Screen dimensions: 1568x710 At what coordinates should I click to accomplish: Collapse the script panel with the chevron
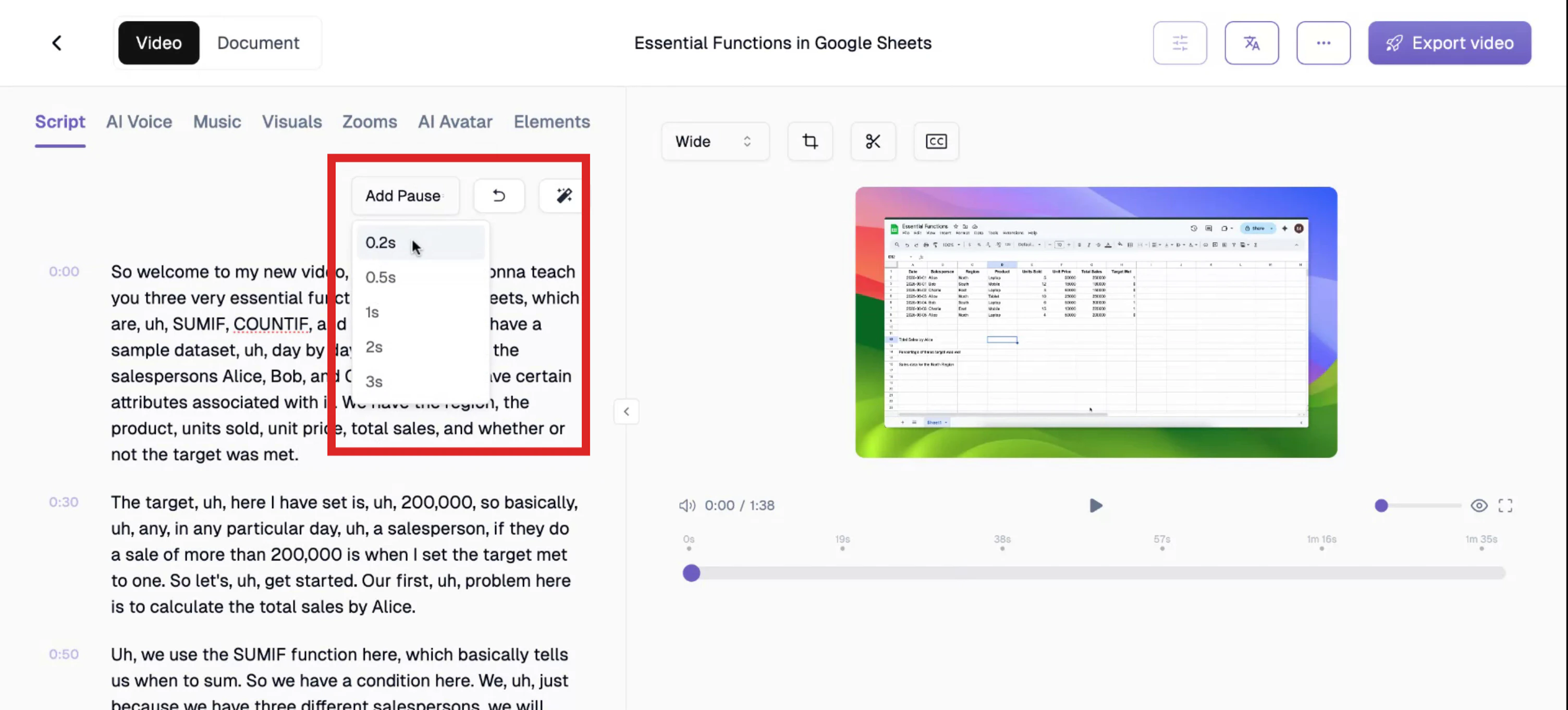(x=627, y=412)
